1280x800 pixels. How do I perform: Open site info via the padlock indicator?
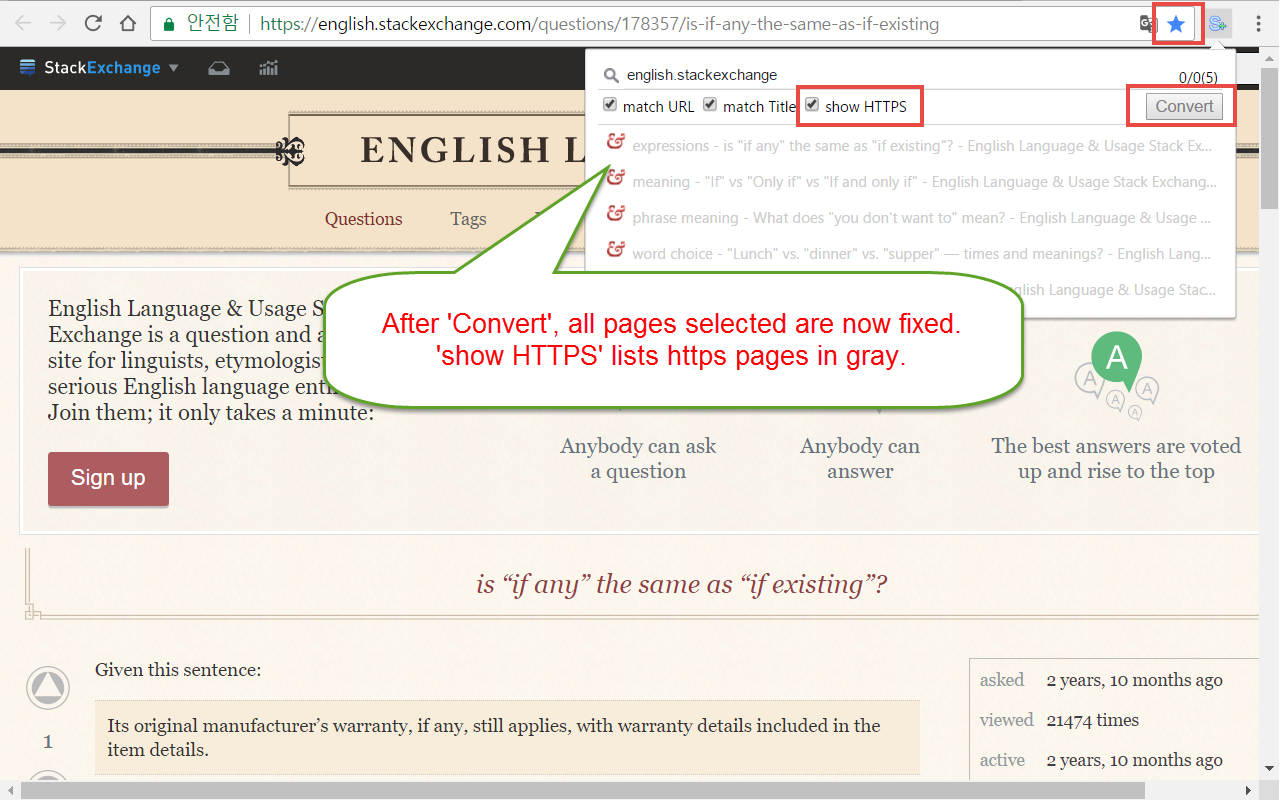coord(166,23)
